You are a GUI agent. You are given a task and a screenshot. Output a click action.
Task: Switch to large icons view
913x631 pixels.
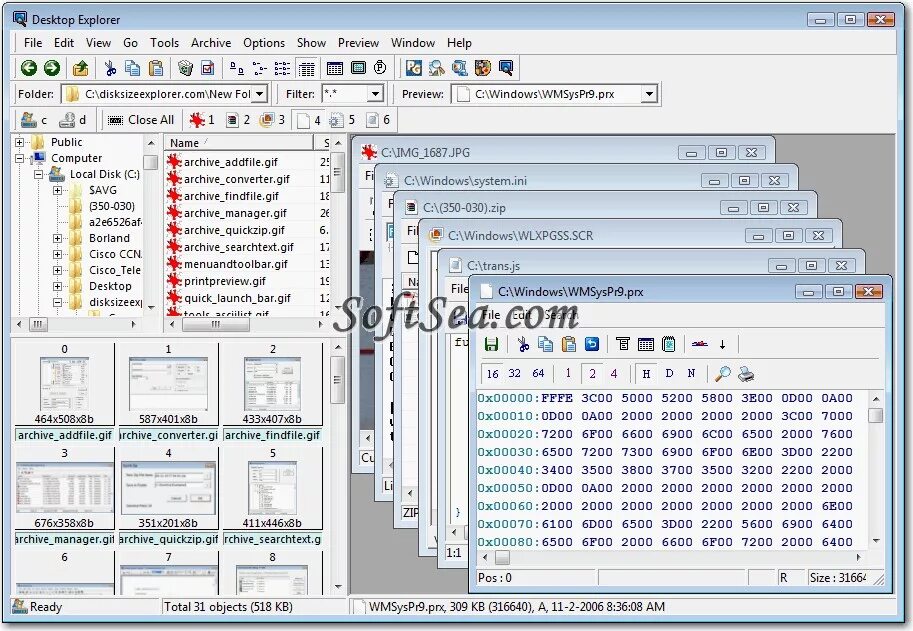click(x=236, y=68)
